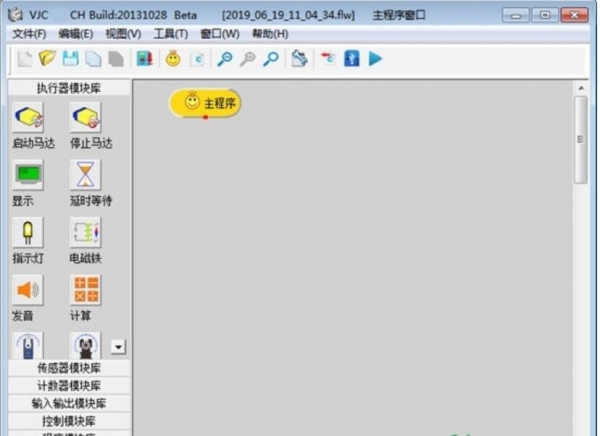Click the vertical scrollbar up arrow
Screen dimensions: 600x436
coord(581,88)
